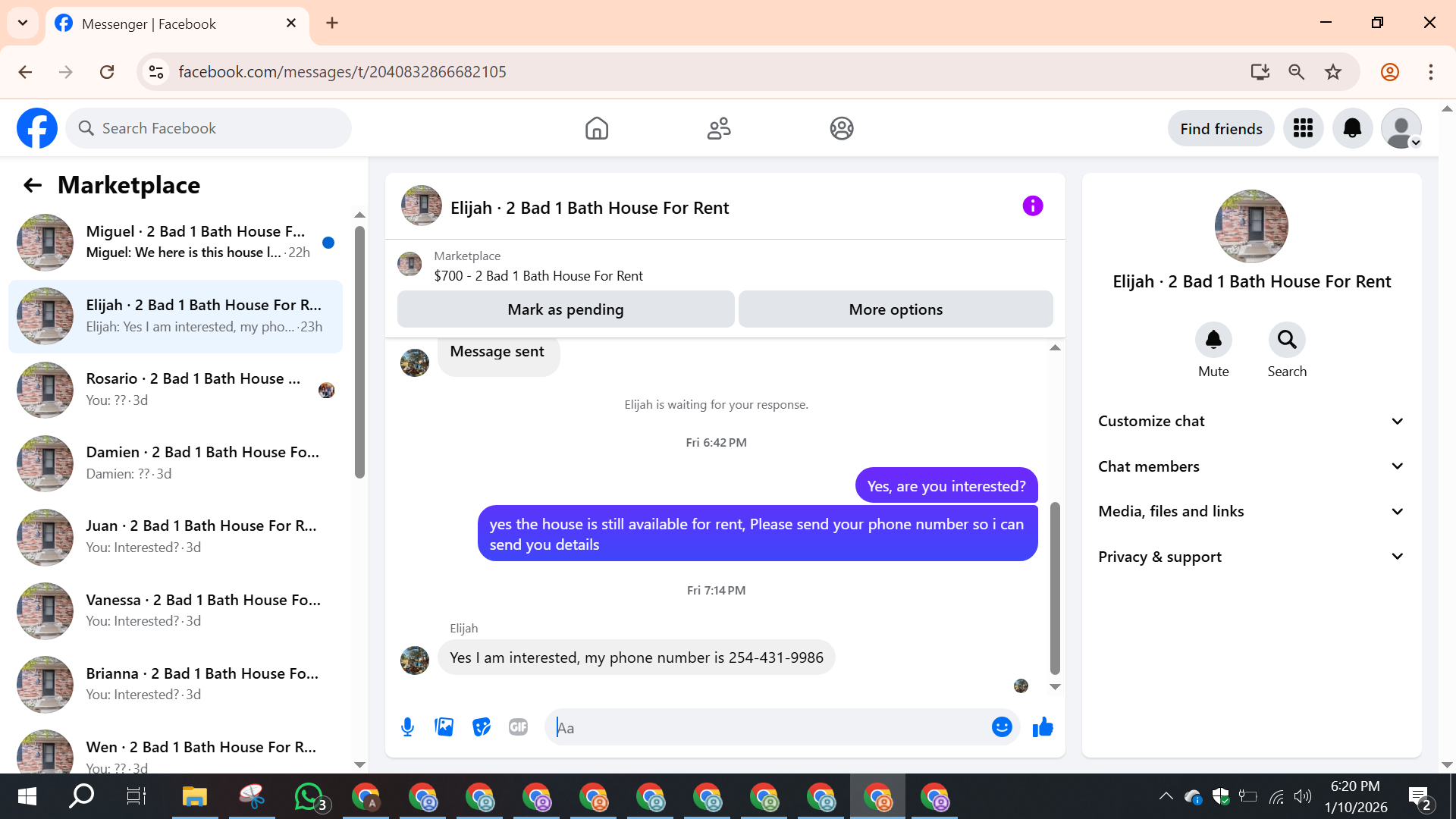The image size is (1456, 819).
Task: Click Mark as pending button
Action: click(x=565, y=309)
